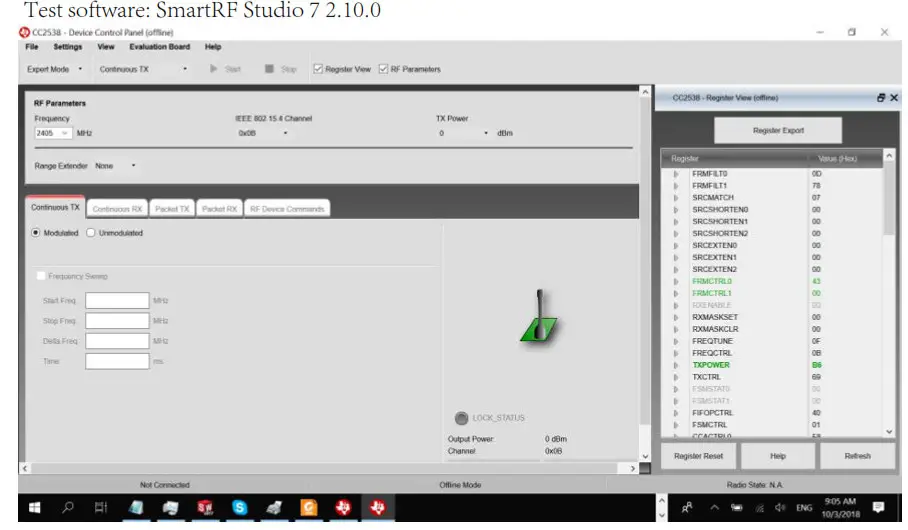Click the Stop Freq input field
Viewport: 908px width, 530px height.
[117, 321]
